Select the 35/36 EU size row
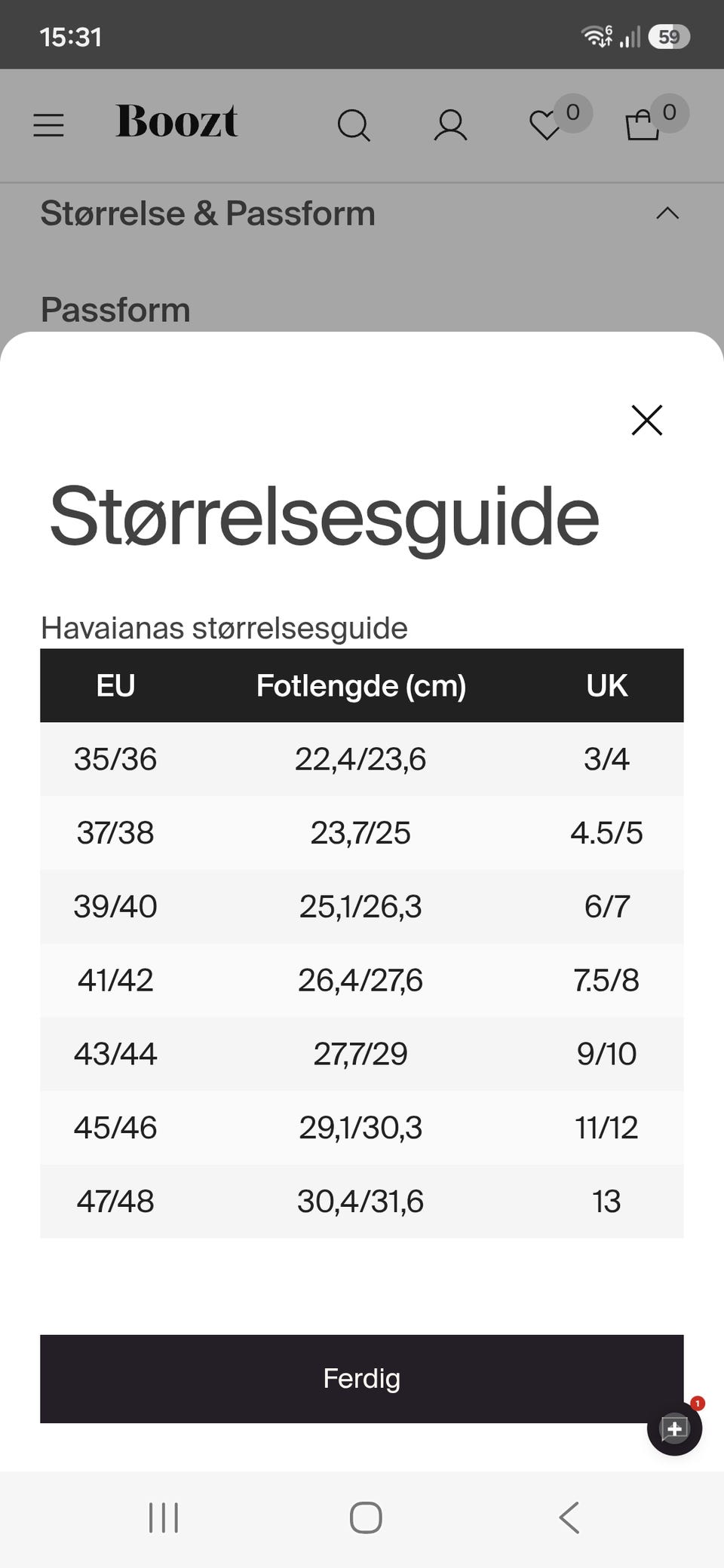The image size is (724, 1568). pyautogui.click(x=362, y=759)
